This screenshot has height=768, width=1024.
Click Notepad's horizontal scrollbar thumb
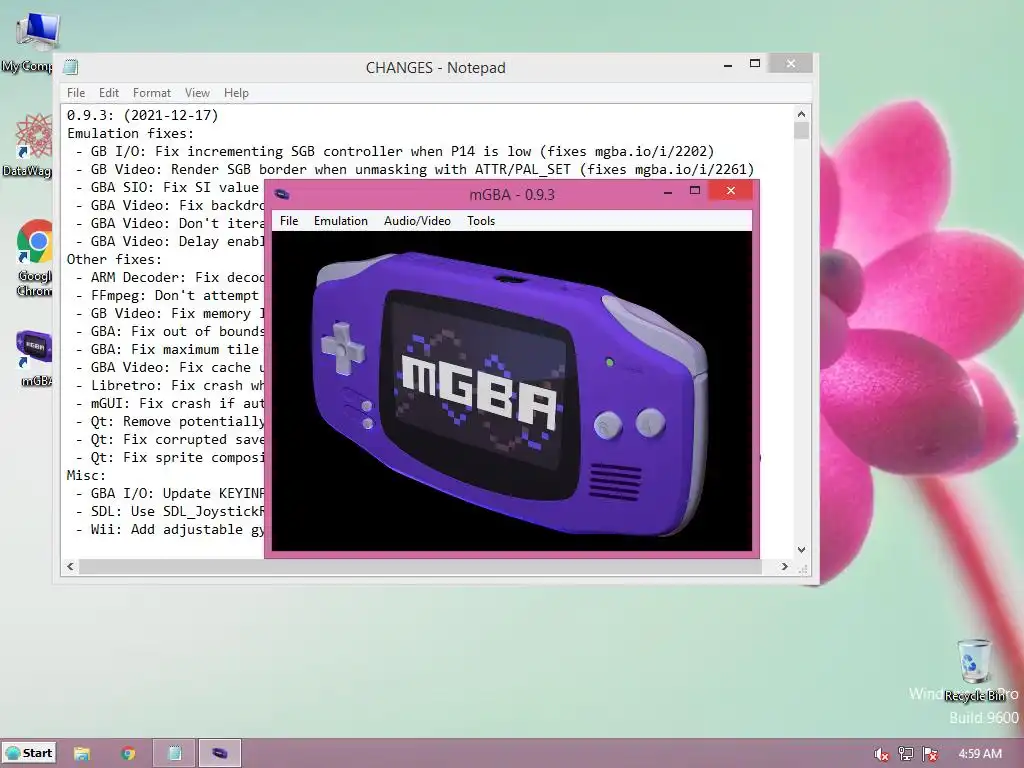click(420, 567)
